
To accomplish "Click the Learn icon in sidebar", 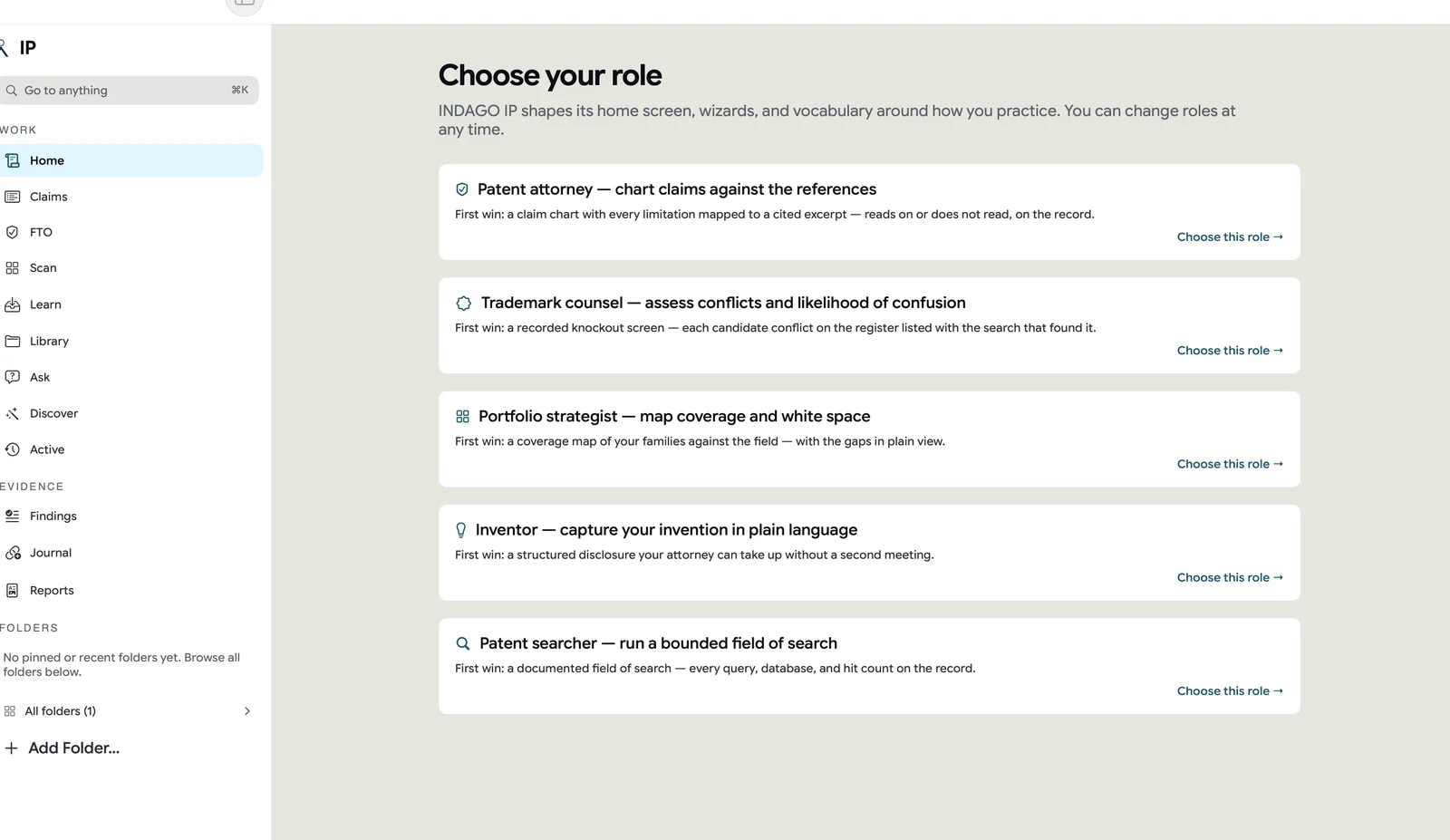I will [13, 304].
